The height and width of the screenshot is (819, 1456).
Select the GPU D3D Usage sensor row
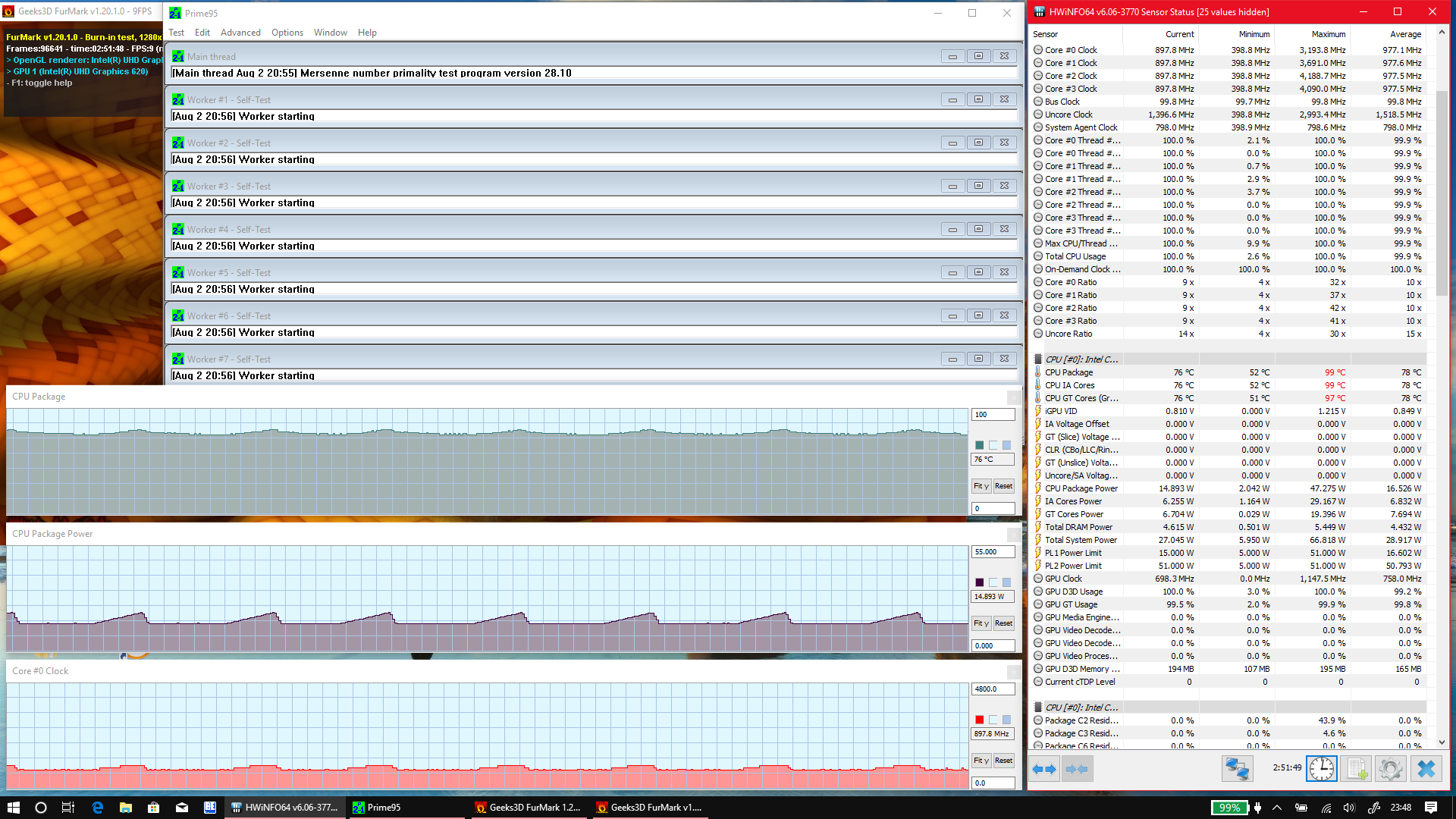point(1228,591)
